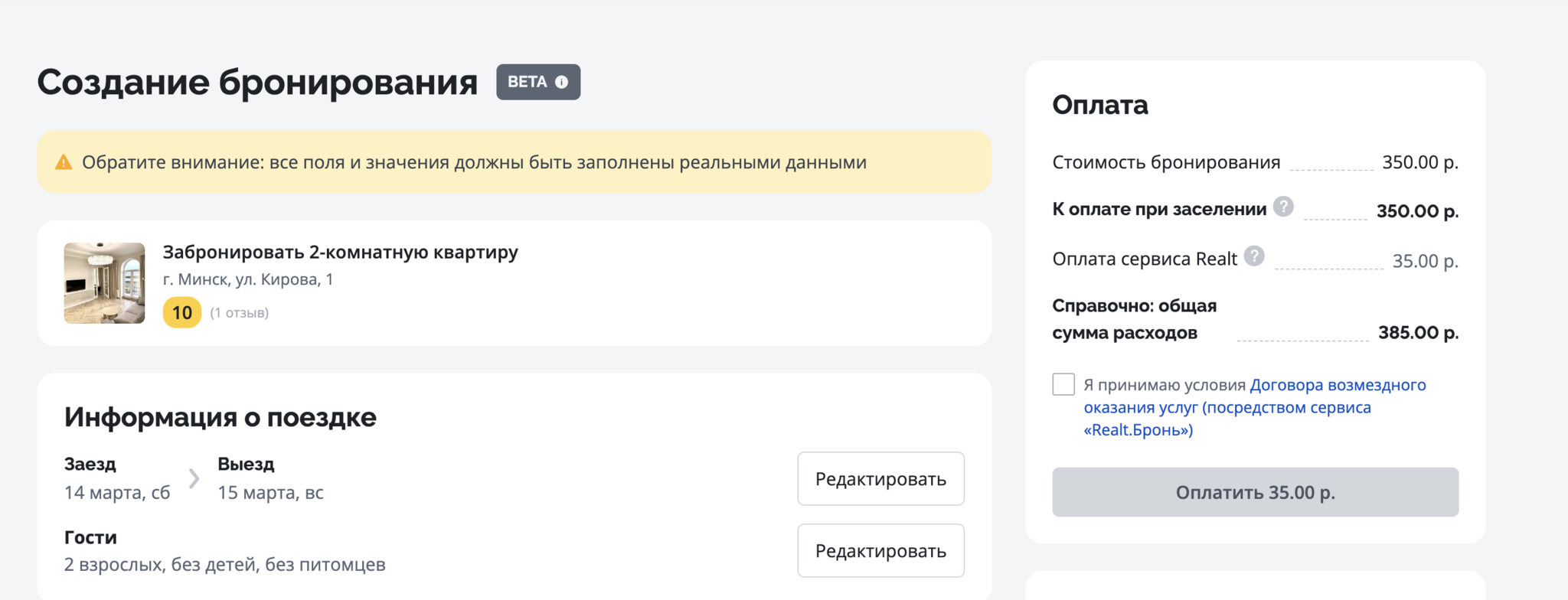This screenshot has height=600, width=1568.
Task: Click the address 'г. Минск, ул. Кирова, 1'
Action: [248, 279]
